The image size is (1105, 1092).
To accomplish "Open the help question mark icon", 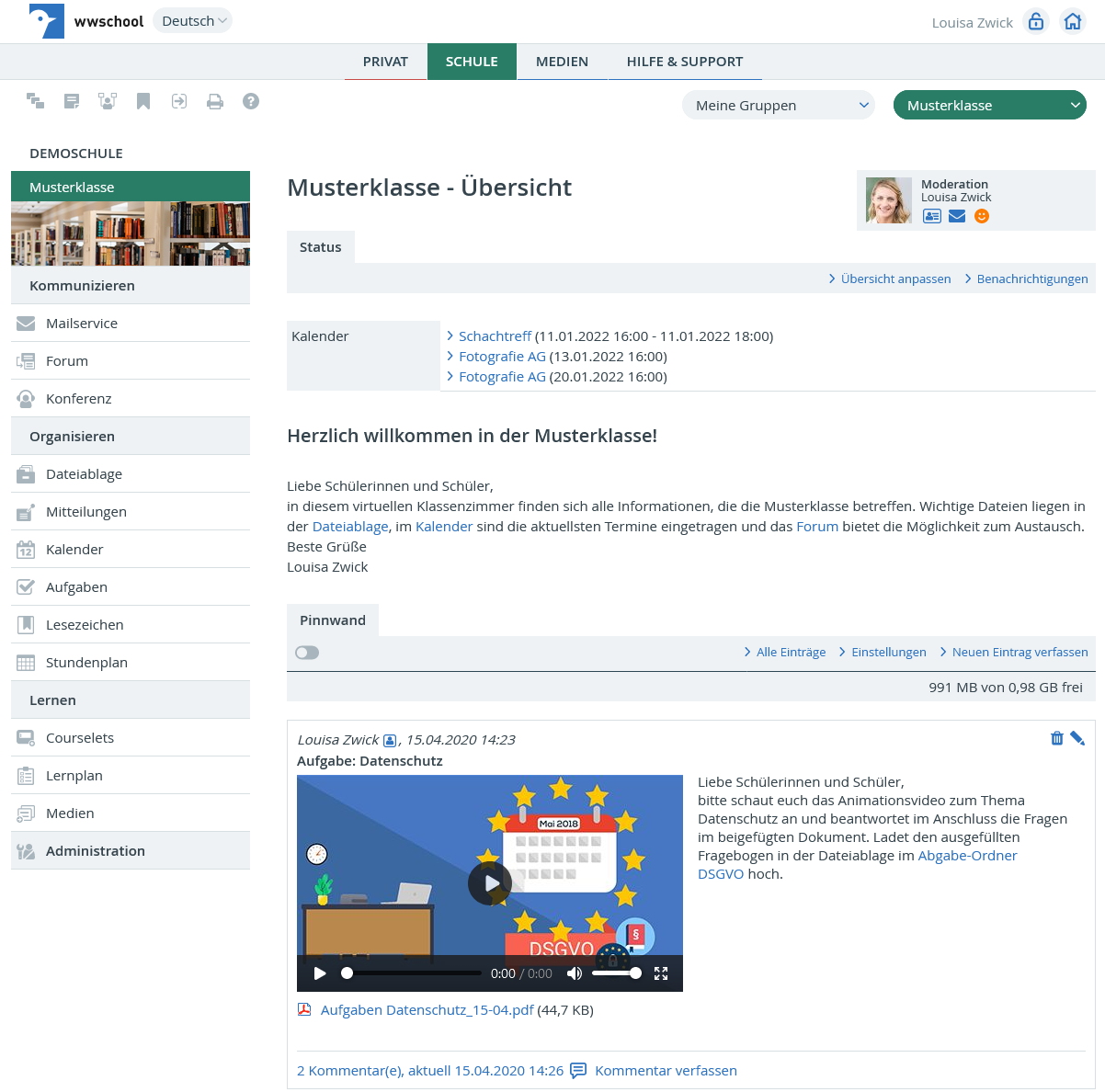I will pos(251,102).
